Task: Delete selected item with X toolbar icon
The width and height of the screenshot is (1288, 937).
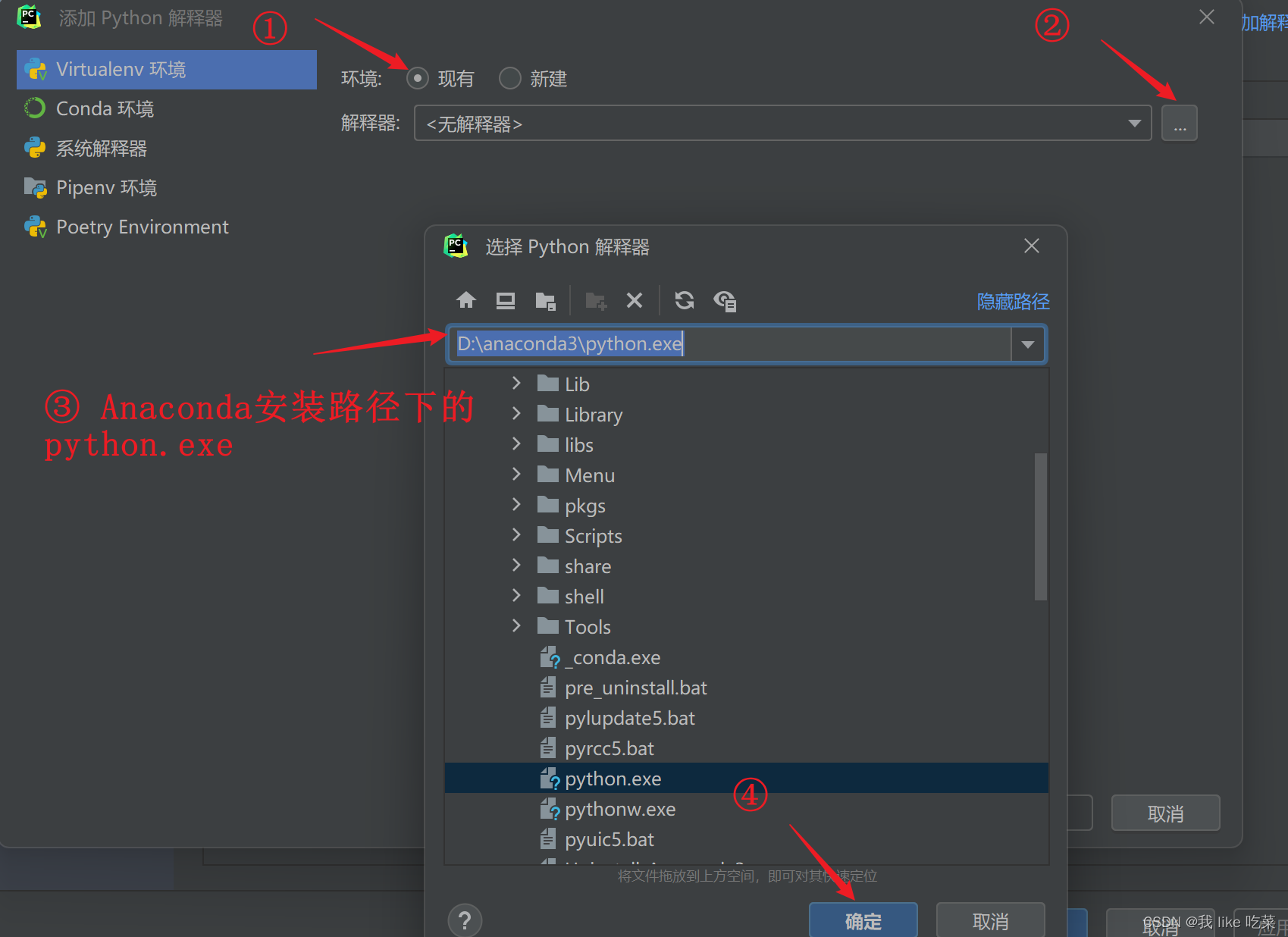Action: [x=635, y=301]
